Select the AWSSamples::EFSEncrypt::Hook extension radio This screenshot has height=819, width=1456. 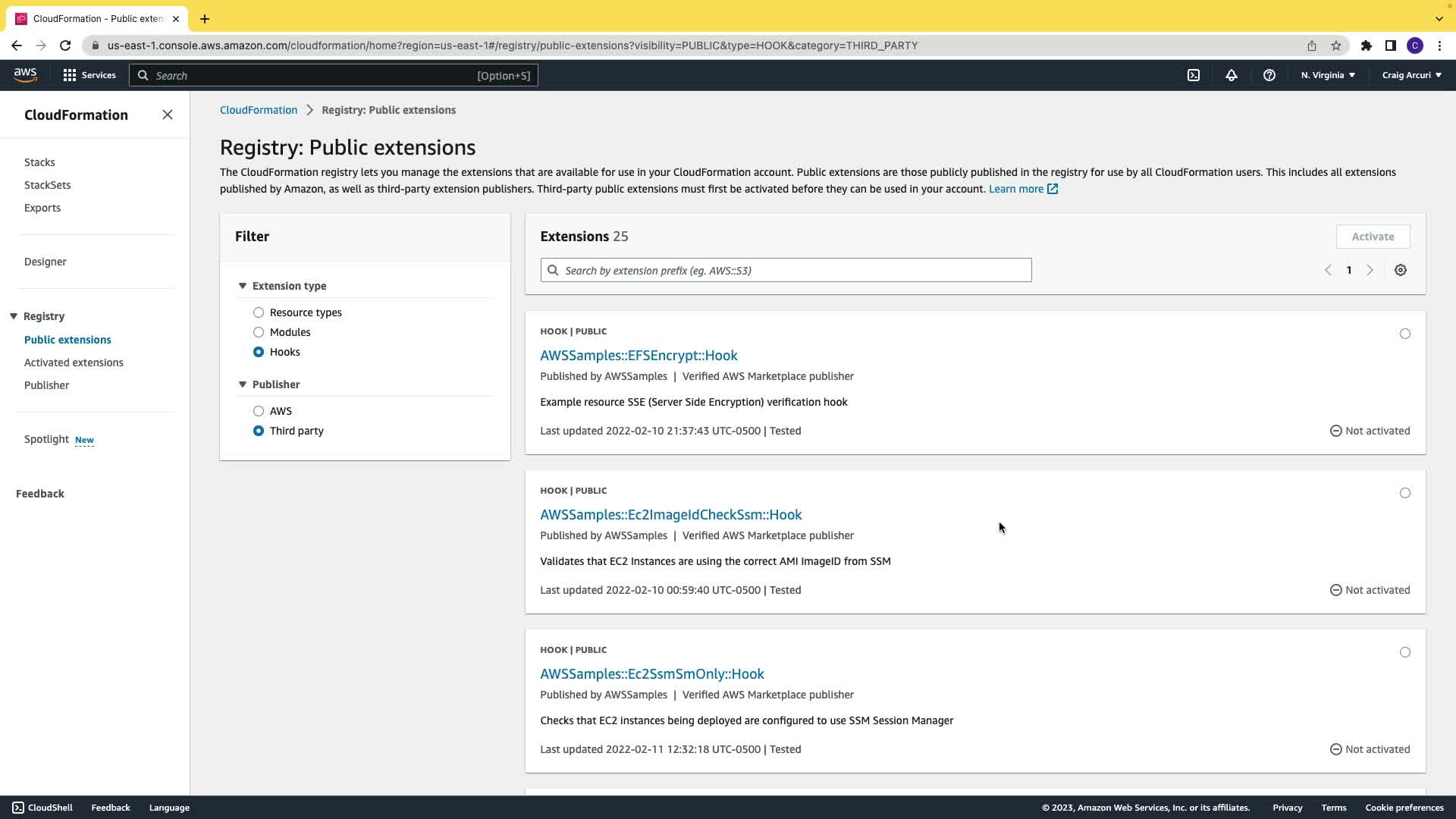click(1404, 334)
